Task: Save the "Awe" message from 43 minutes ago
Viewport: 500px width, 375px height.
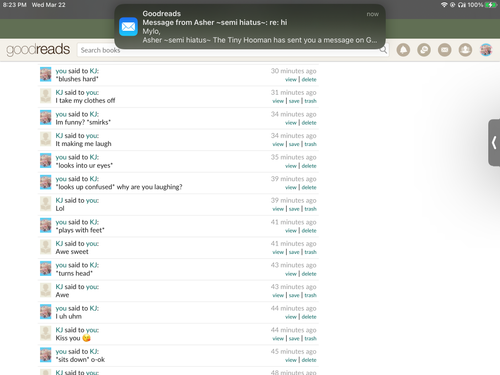Action: (x=294, y=295)
